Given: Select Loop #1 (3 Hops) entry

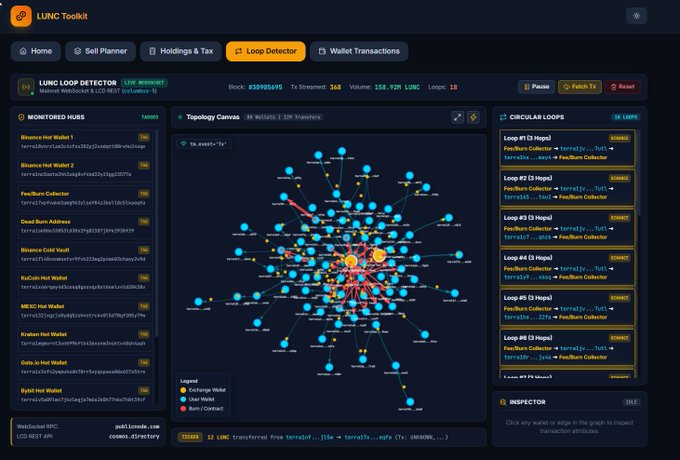Looking at the screenshot, I should click(x=567, y=148).
